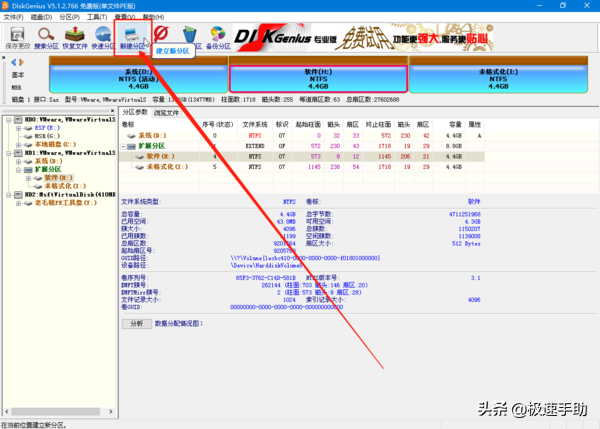
Task: Collapse 扩展分区 row in the partition table
Action: [x=123, y=146]
